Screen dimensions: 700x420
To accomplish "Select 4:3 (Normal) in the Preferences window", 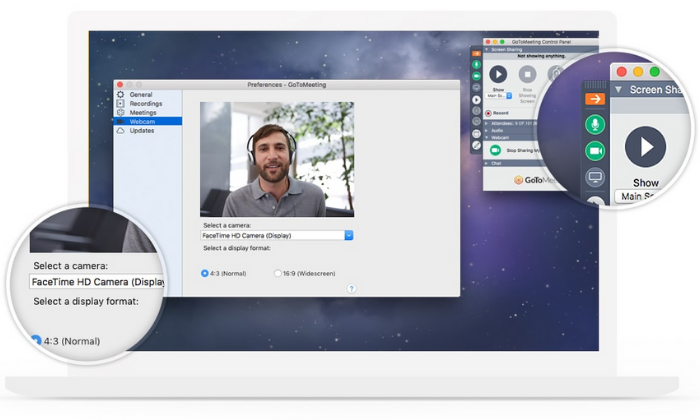I will point(204,273).
